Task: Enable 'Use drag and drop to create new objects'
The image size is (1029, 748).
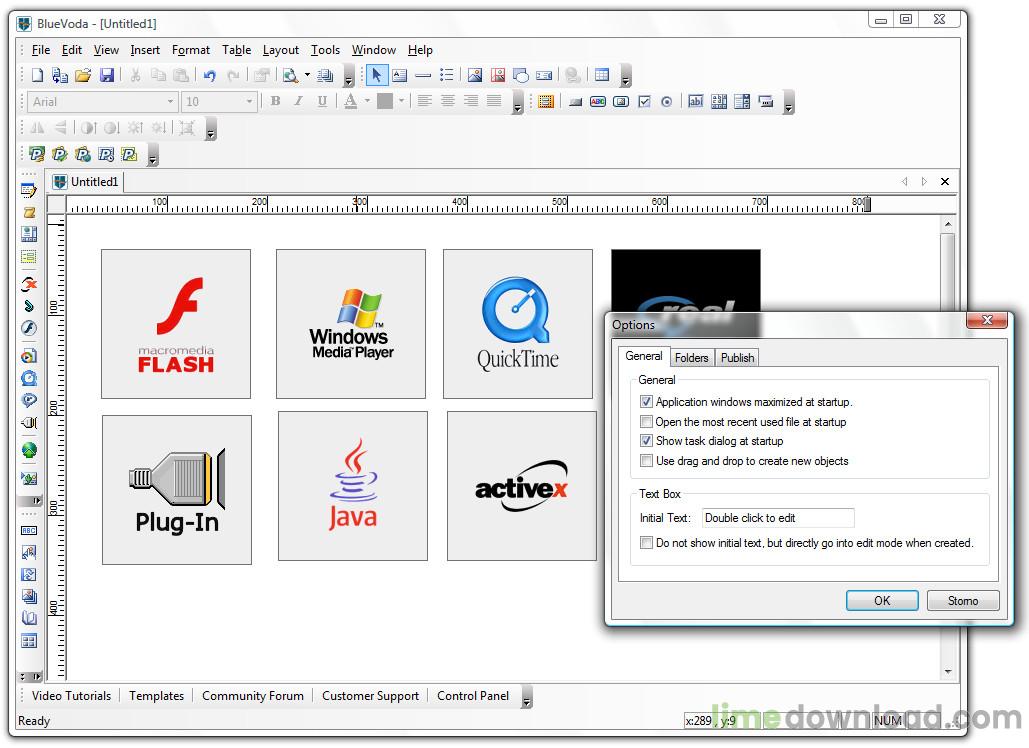Action: [x=647, y=461]
